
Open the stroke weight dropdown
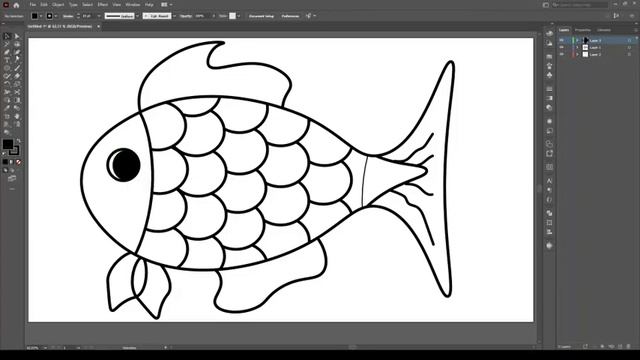[x=99, y=16]
